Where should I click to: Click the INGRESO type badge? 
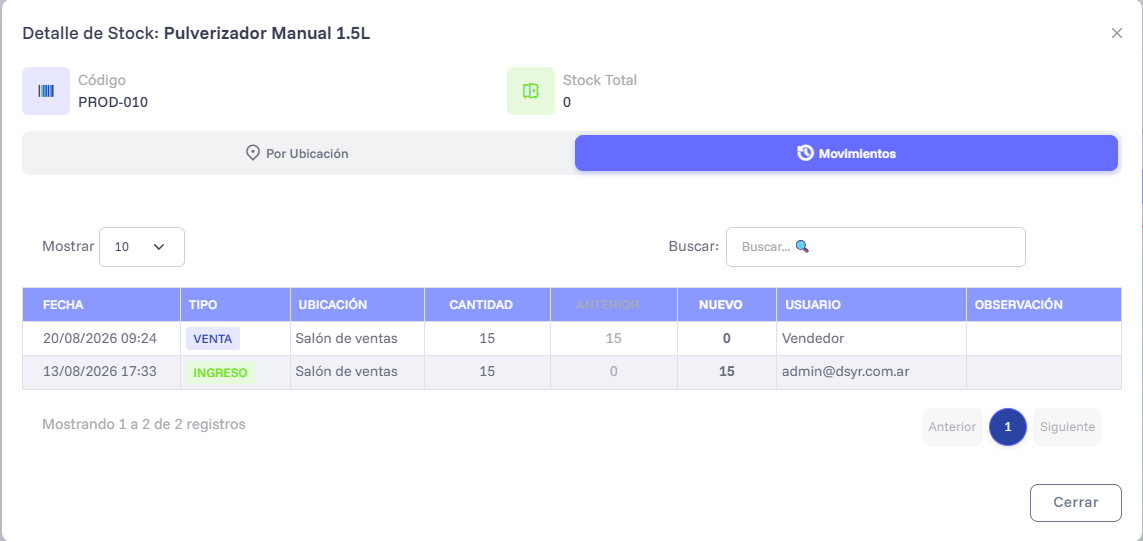click(x=220, y=373)
